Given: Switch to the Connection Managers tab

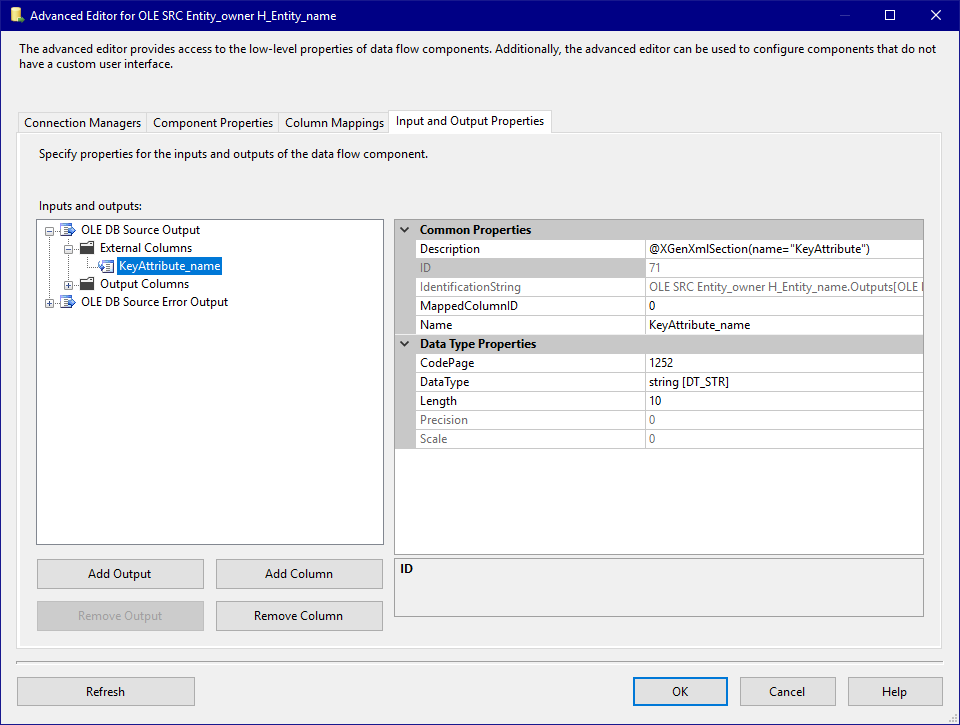Looking at the screenshot, I should [83, 122].
